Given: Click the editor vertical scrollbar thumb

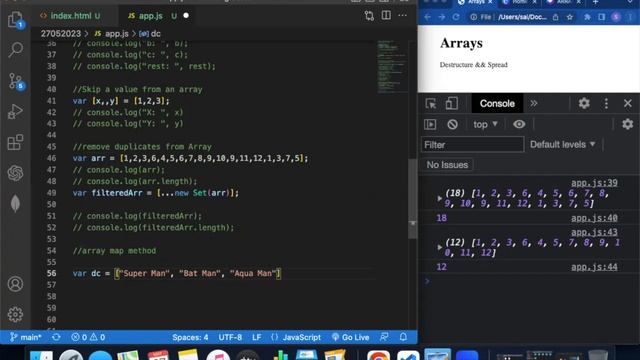Looking at the screenshot, I should tap(413, 199).
